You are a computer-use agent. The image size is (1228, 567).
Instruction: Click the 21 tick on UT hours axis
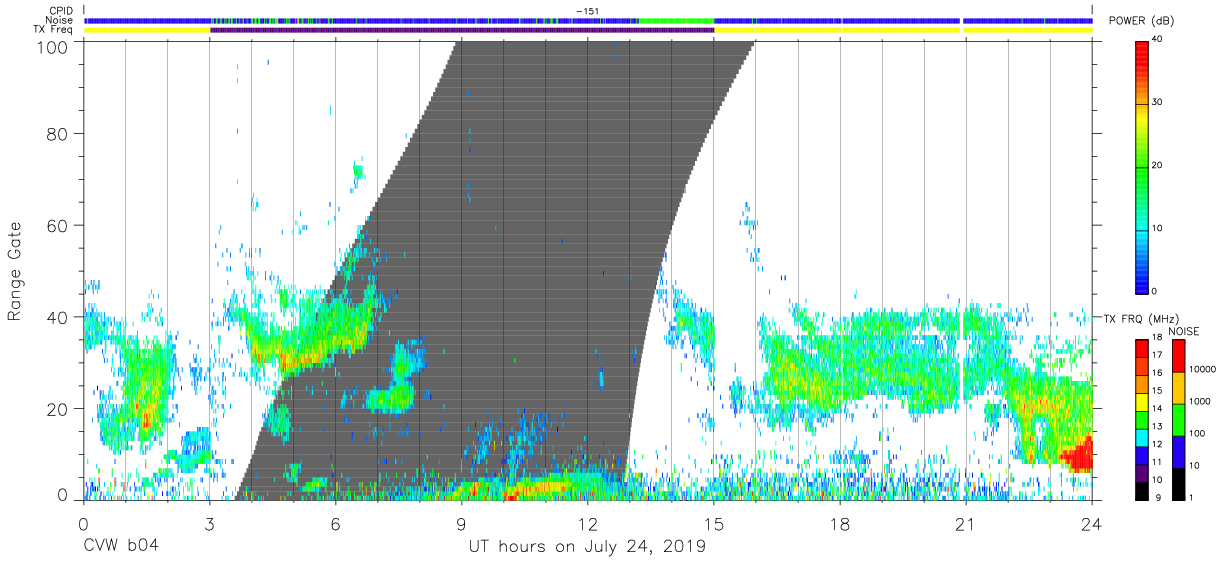point(966,523)
